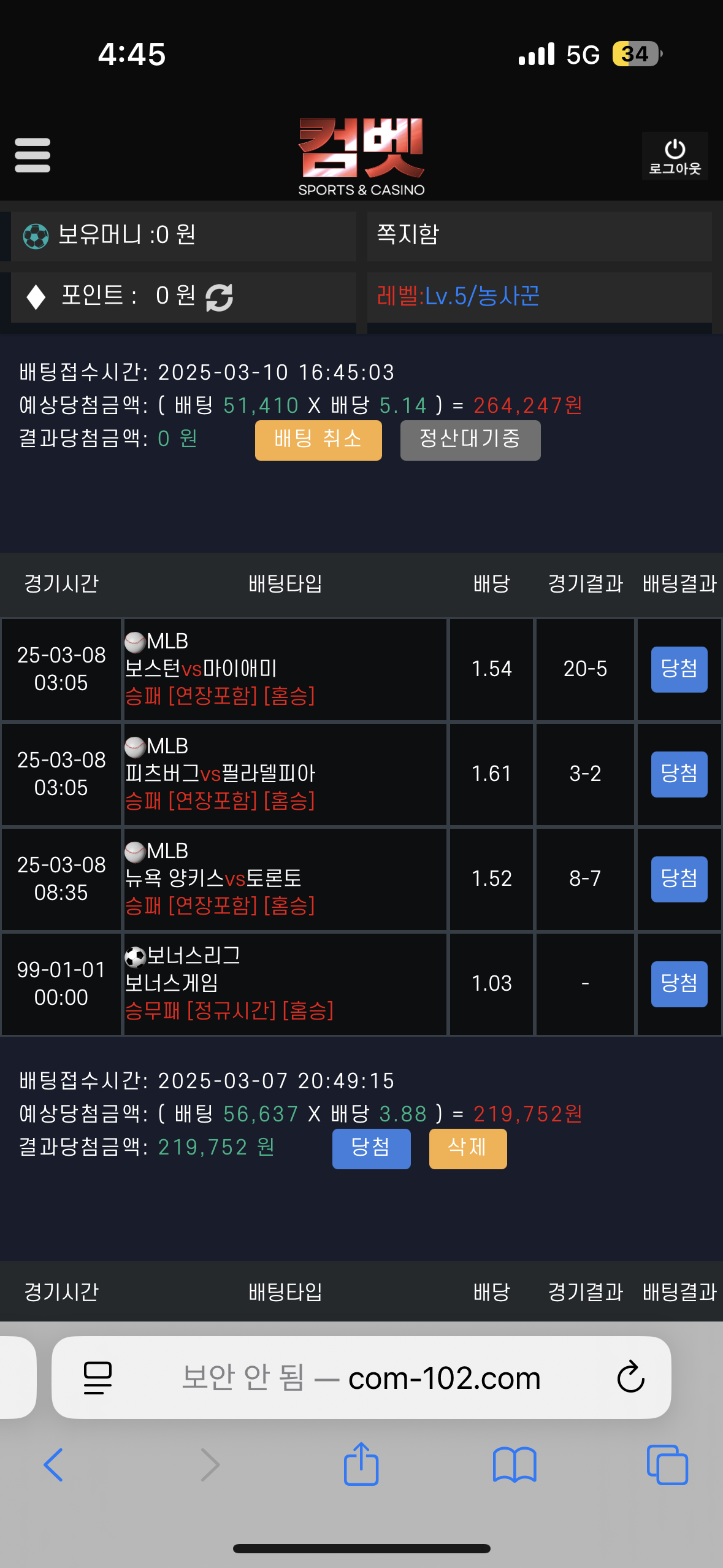Go back to the previous page
The height and width of the screenshot is (1568, 723).
pyautogui.click(x=54, y=1464)
